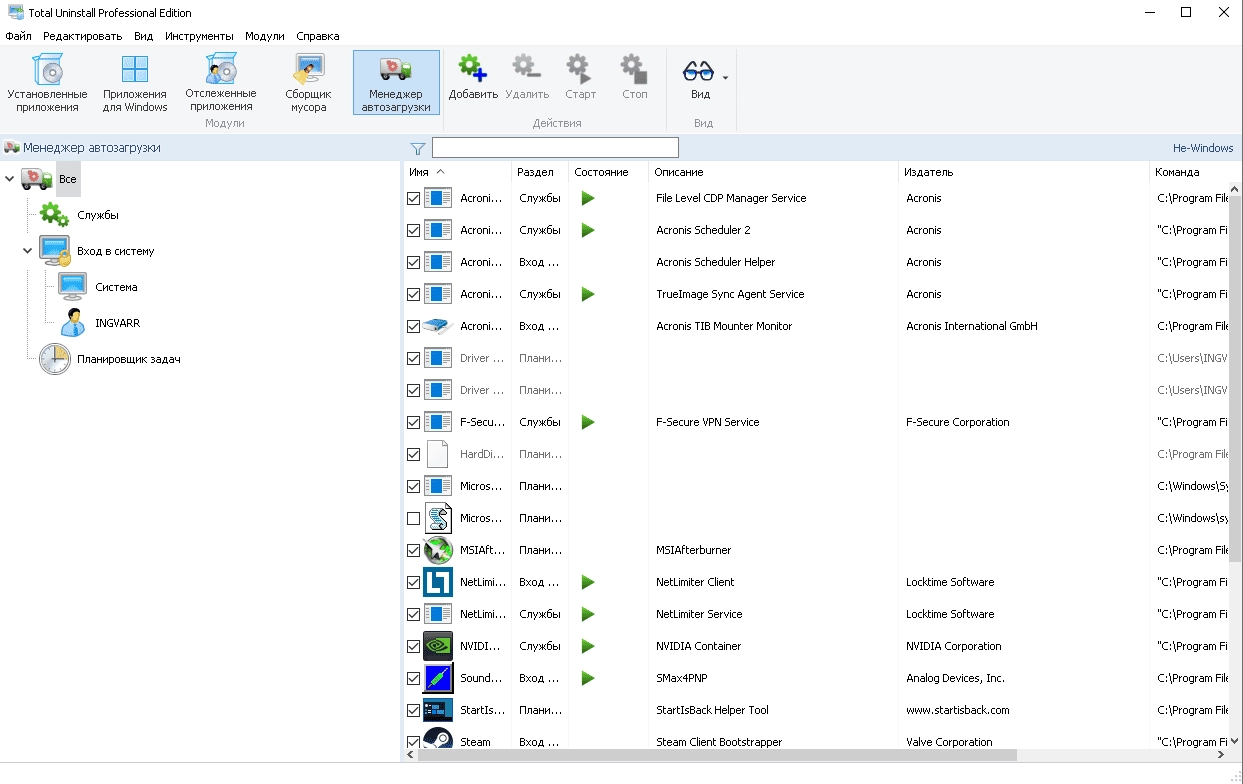Viewport: 1243px width, 784px height.
Task: Click the NetLimiter Client row icon
Action: coord(438,582)
